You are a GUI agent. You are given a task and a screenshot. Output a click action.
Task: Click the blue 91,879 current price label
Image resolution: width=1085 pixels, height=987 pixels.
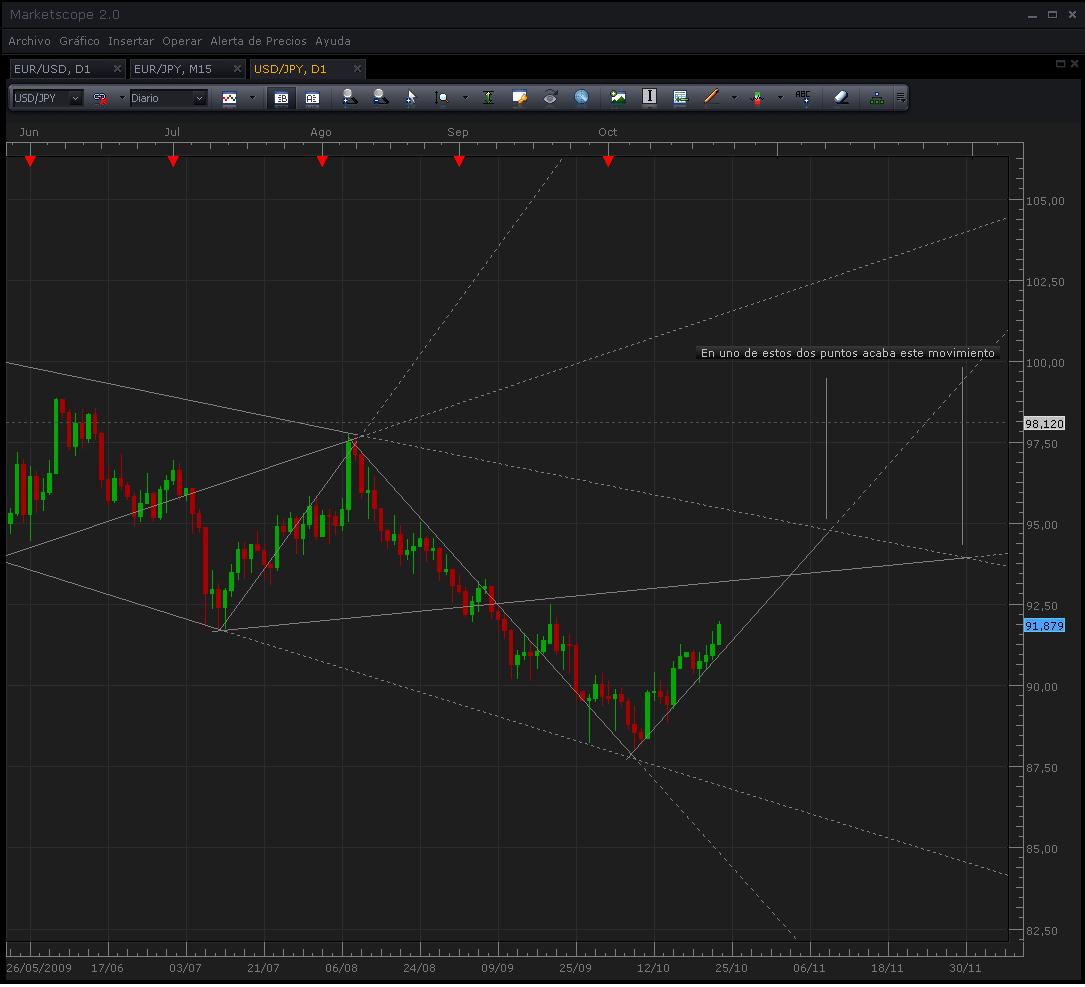(x=1044, y=626)
